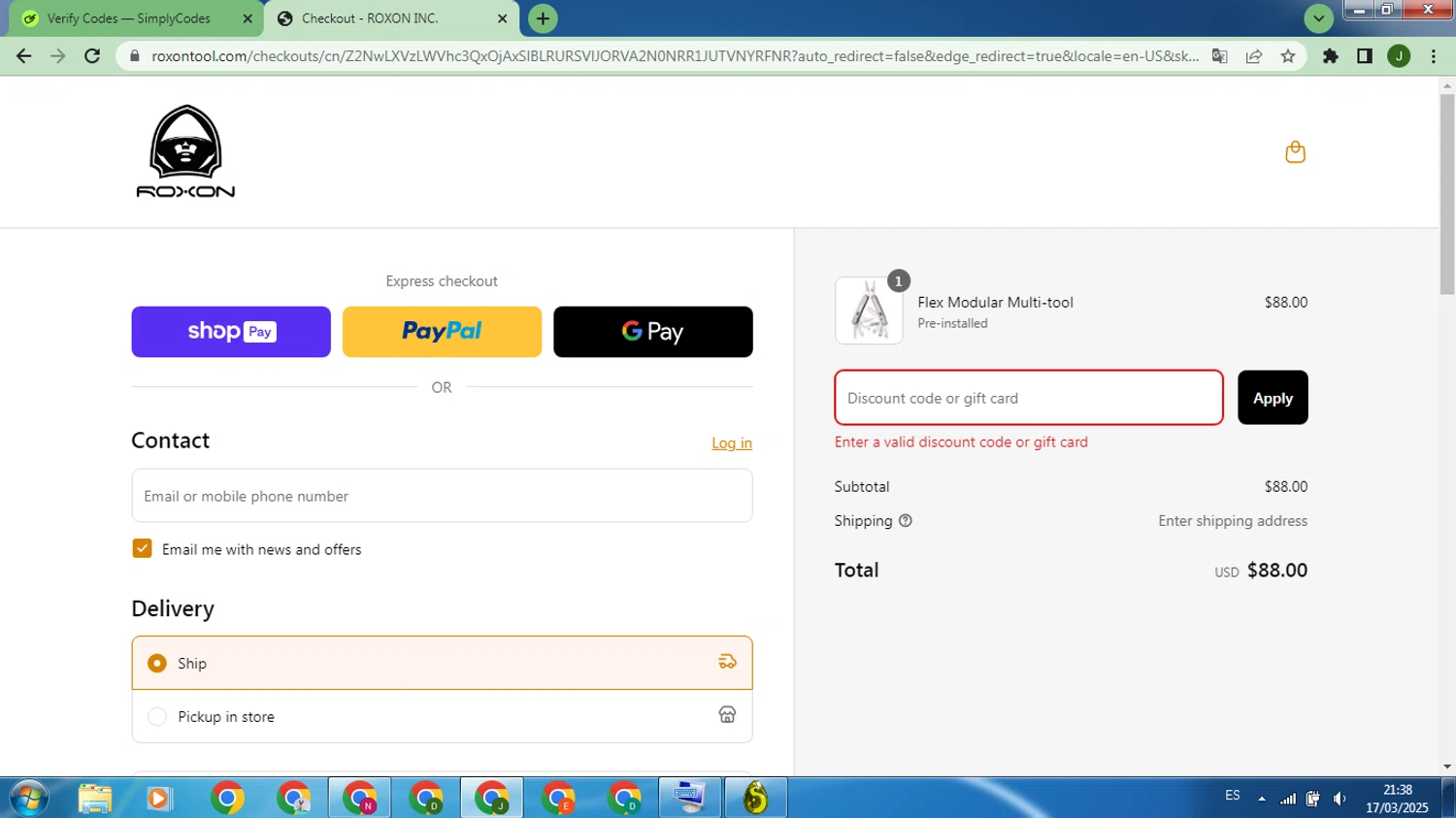Click the store icon on Pickup row

pyautogui.click(x=727, y=715)
